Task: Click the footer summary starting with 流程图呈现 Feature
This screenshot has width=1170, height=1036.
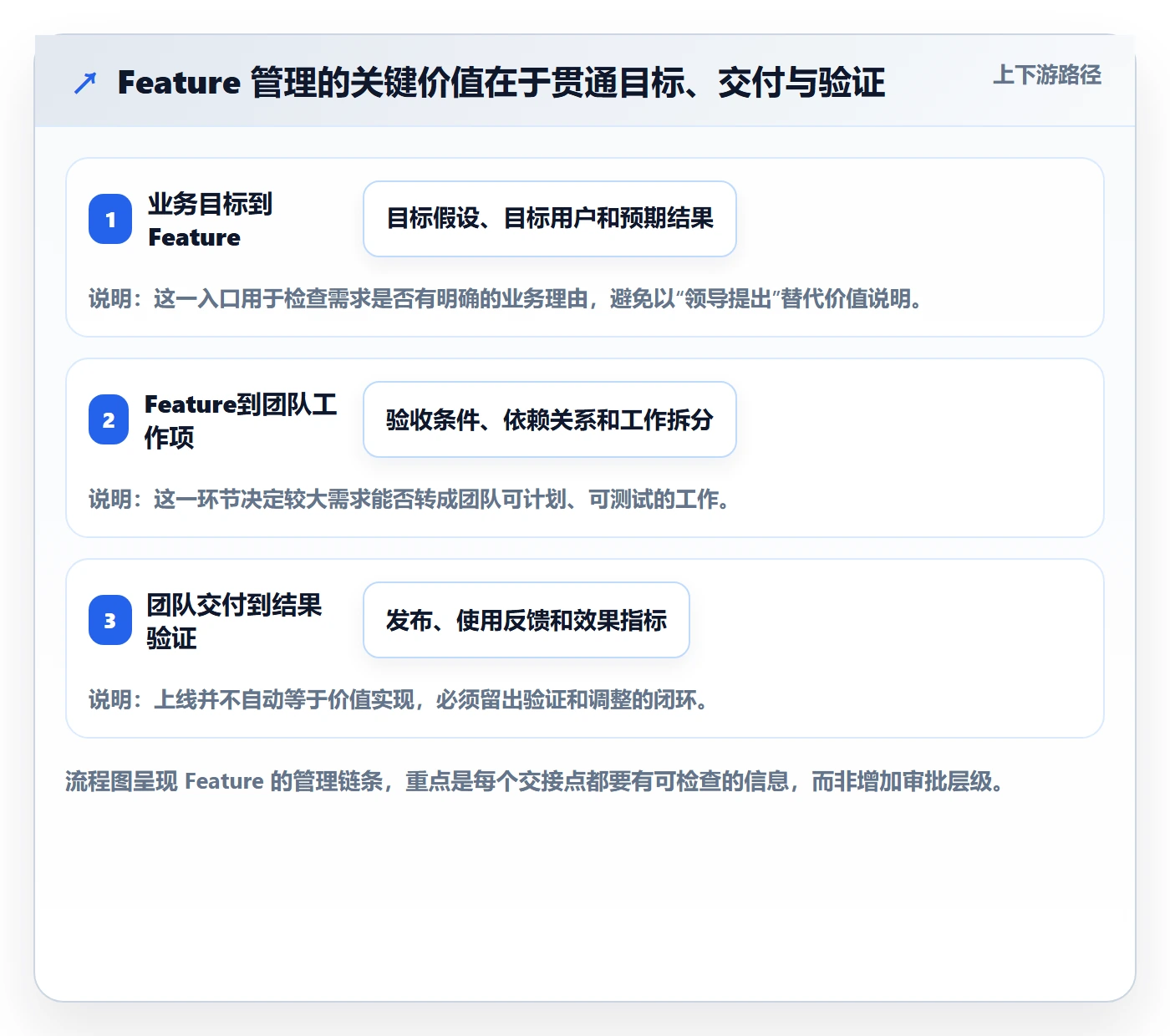Action: tap(535, 781)
